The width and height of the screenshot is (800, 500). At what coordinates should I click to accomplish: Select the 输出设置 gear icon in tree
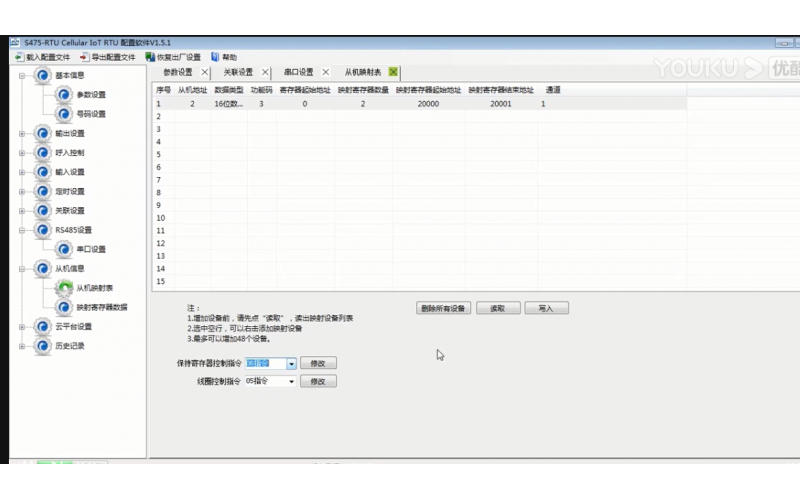43,134
